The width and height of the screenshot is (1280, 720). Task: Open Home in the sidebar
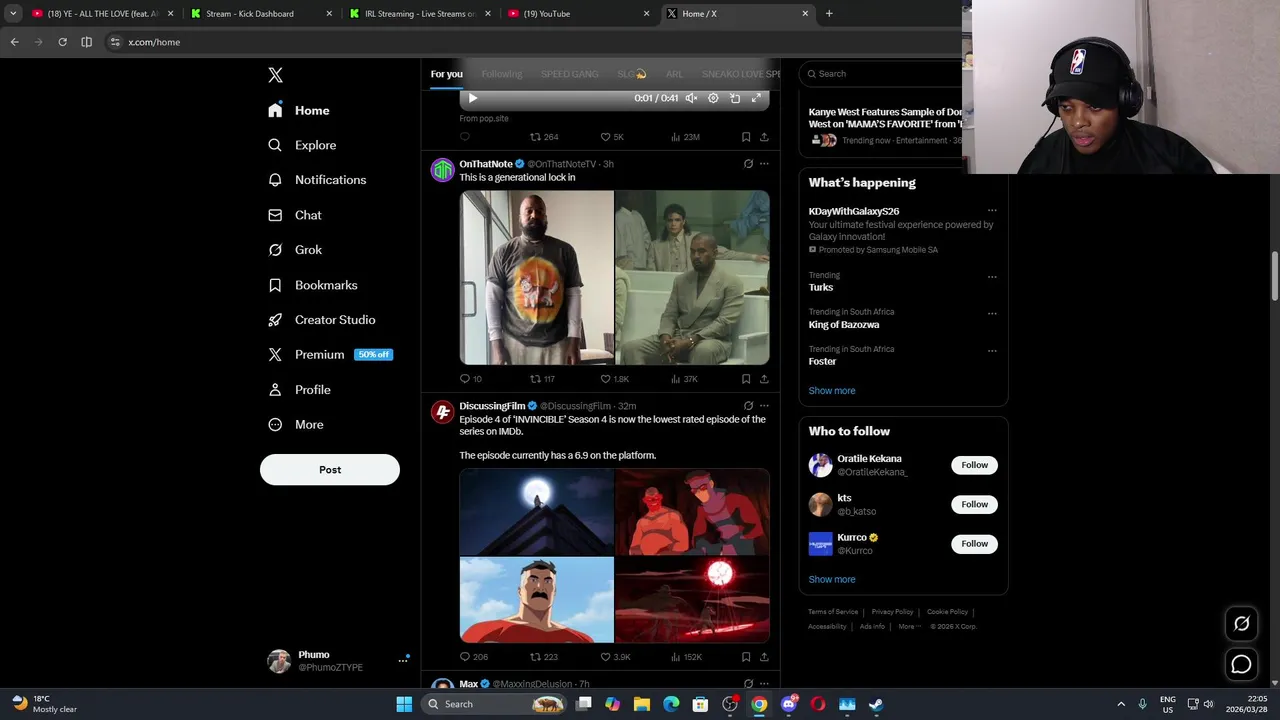coord(299,110)
